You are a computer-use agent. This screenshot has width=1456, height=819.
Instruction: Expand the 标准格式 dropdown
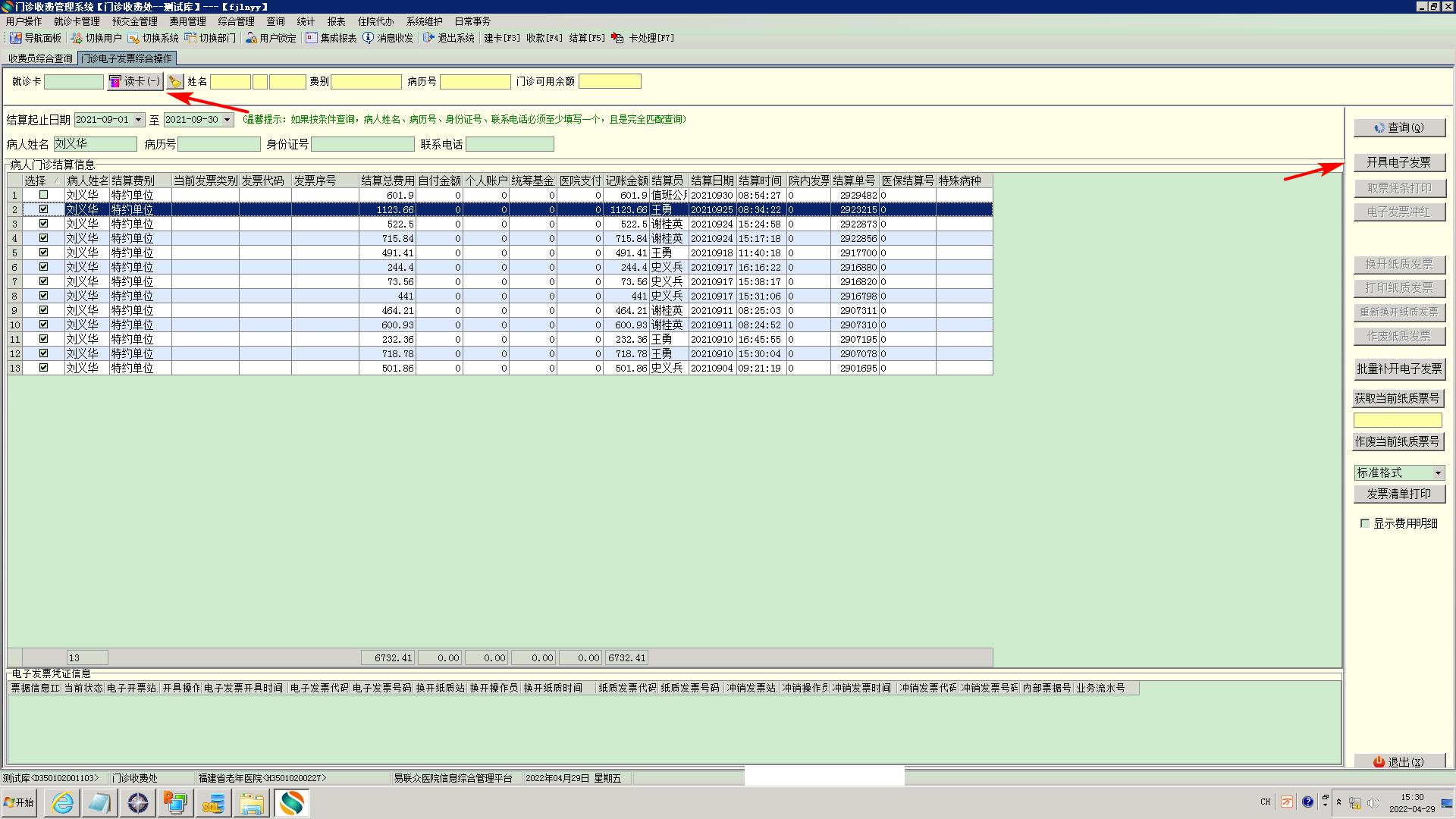coord(1438,473)
